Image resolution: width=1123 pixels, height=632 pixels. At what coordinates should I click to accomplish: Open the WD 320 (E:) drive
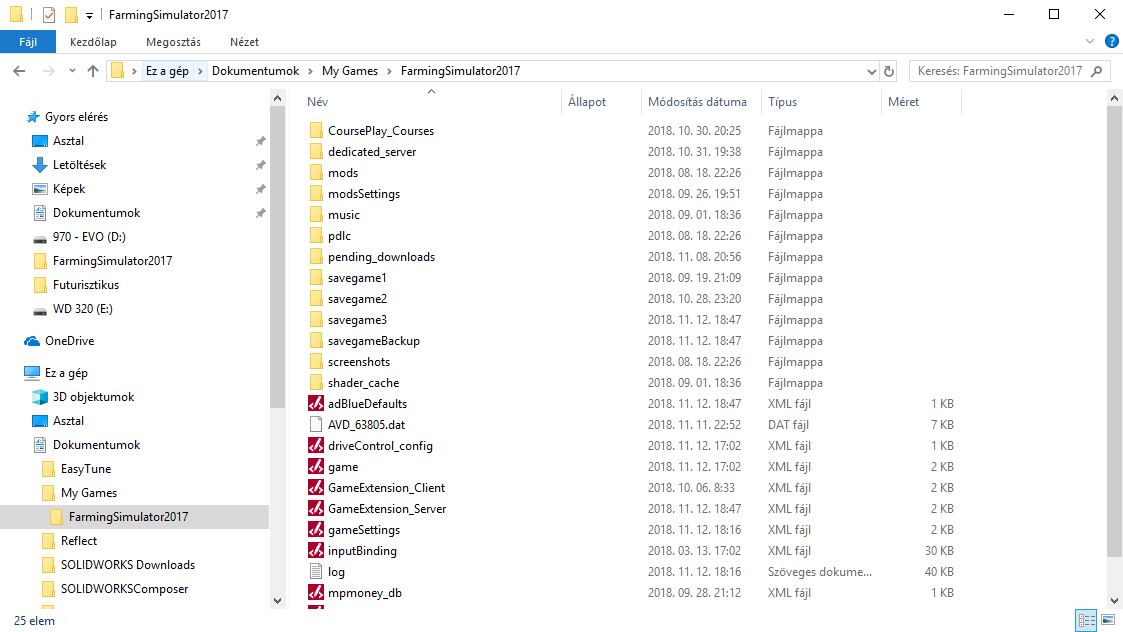pos(82,309)
